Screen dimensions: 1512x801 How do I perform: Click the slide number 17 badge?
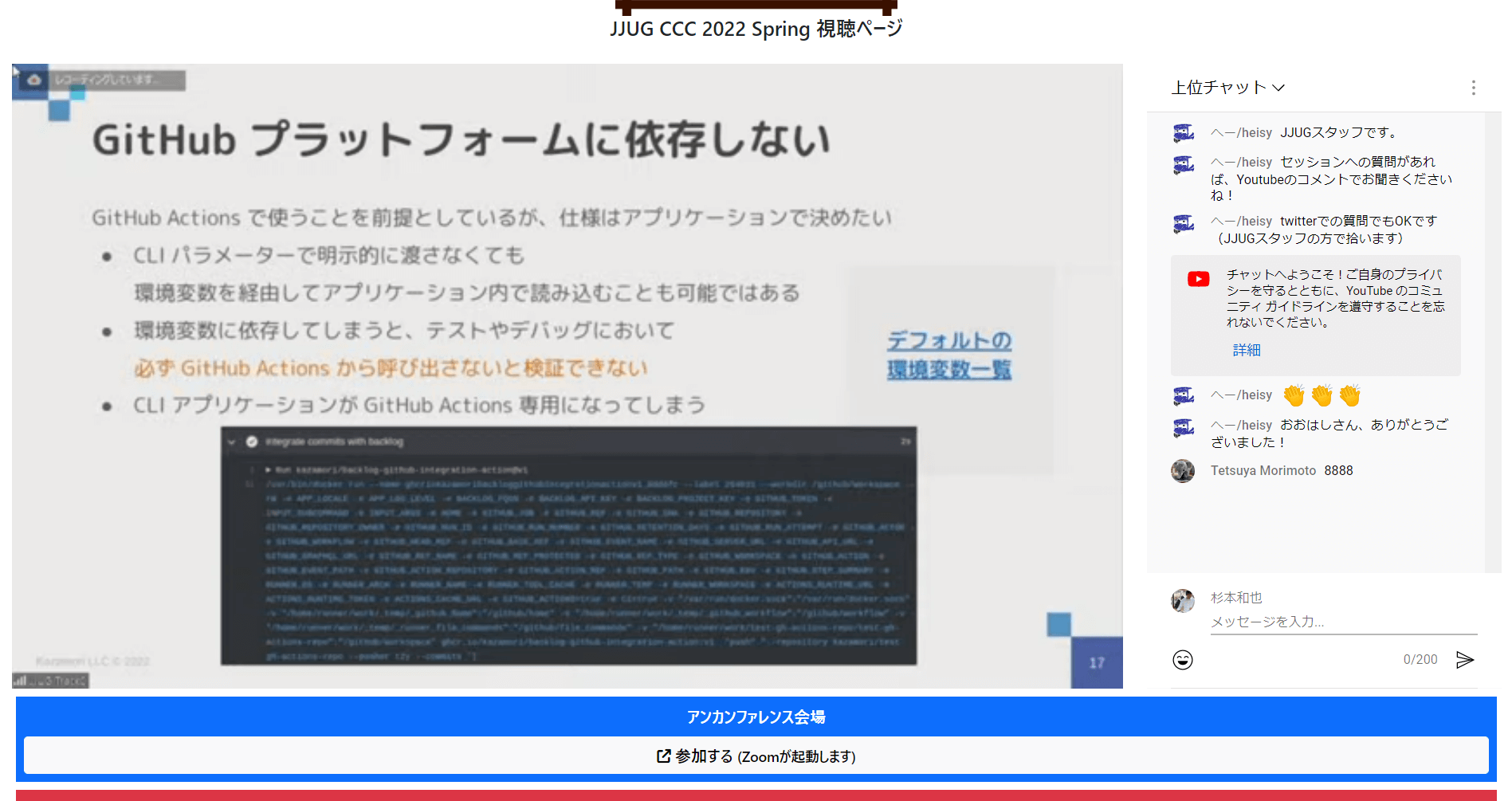pos(1097,662)
